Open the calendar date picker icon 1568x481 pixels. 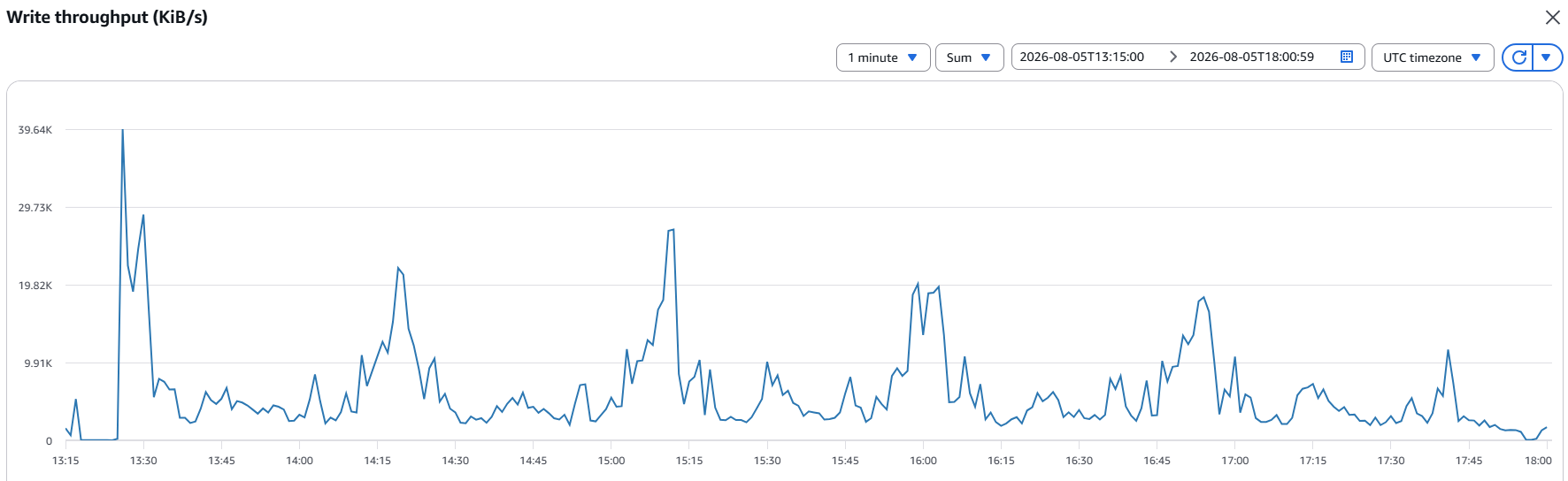click(x=1347, y=57)
